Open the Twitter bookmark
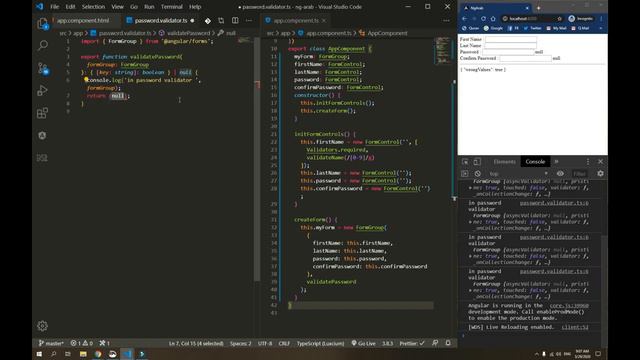Screen dimensions: 640x360 (532, 28)
